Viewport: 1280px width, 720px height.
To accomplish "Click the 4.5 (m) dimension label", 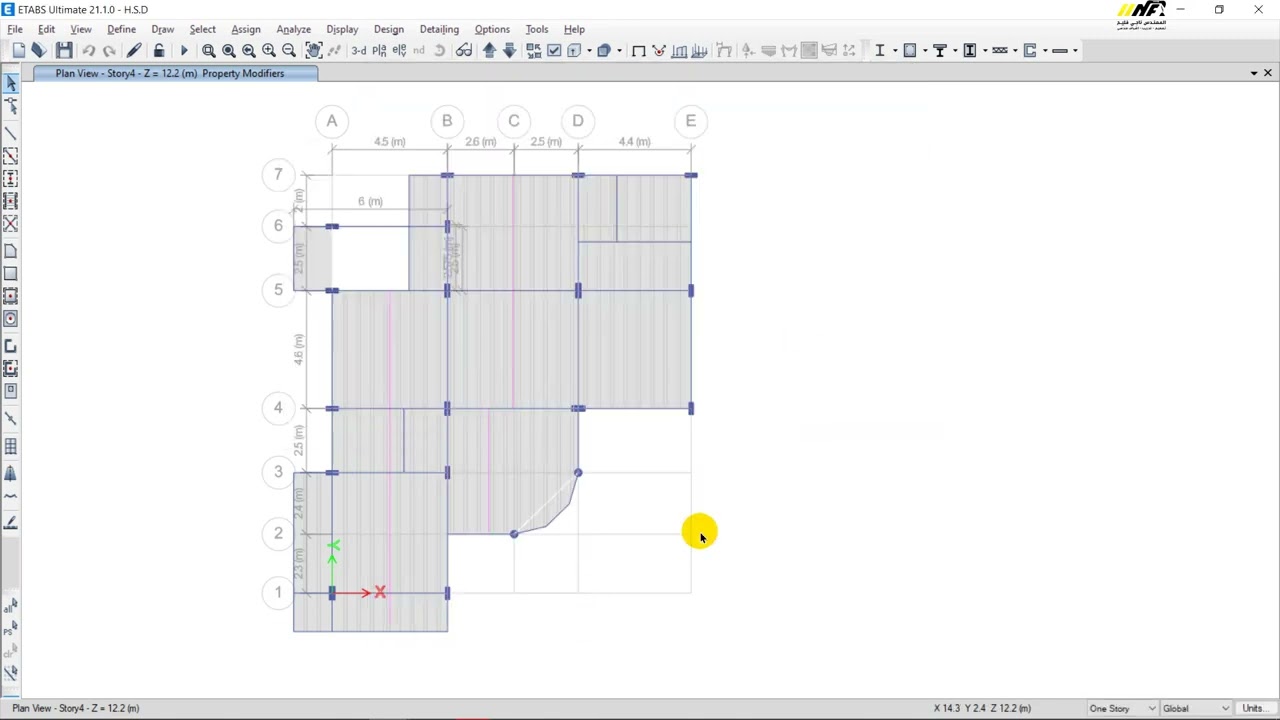I will coord(390,142).
